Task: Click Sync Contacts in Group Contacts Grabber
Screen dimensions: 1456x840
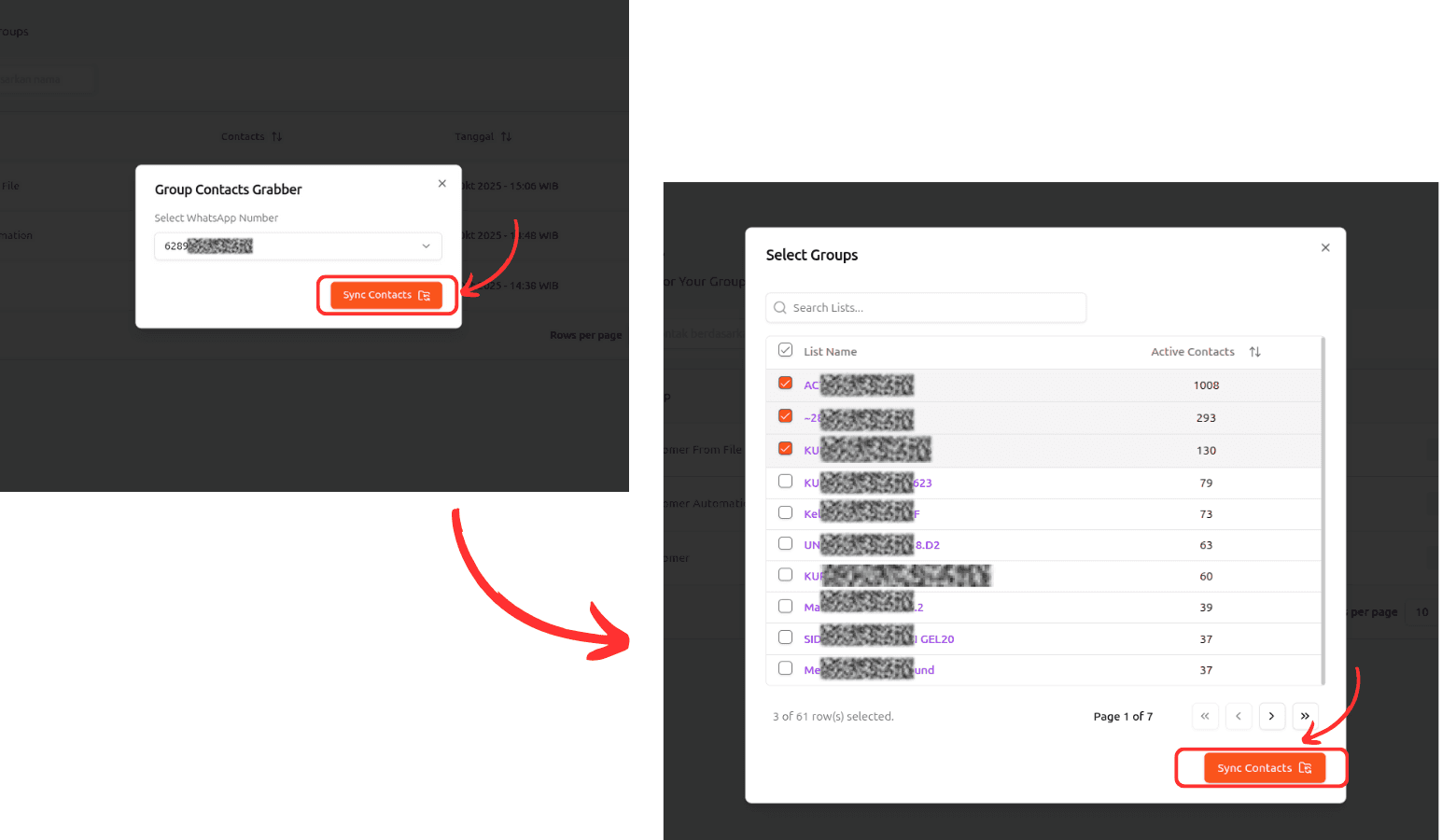Action: [385, 295]
